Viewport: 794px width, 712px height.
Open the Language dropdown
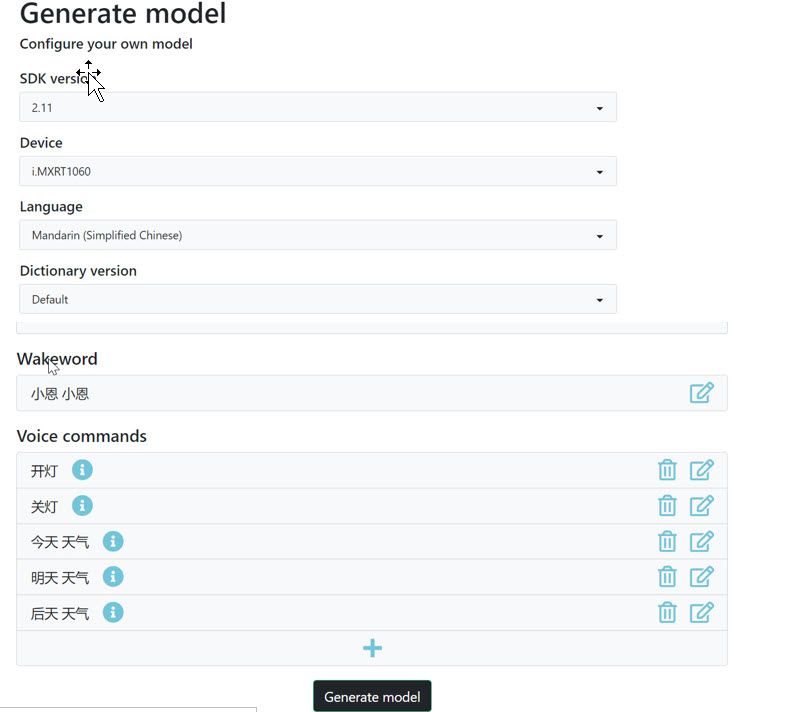pyautogui.click(x=317, y=235)
